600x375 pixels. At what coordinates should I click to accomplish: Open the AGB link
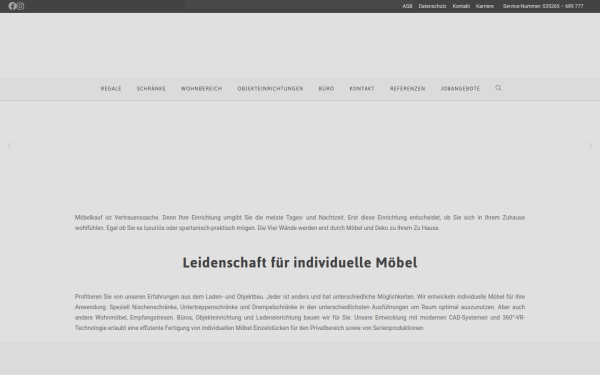pos(407,6)
